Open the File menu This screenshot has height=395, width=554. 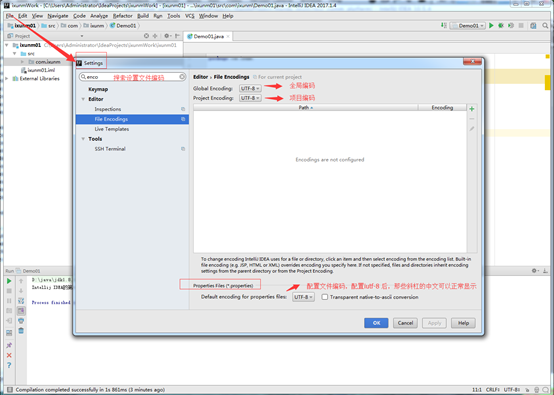[10, 16]
